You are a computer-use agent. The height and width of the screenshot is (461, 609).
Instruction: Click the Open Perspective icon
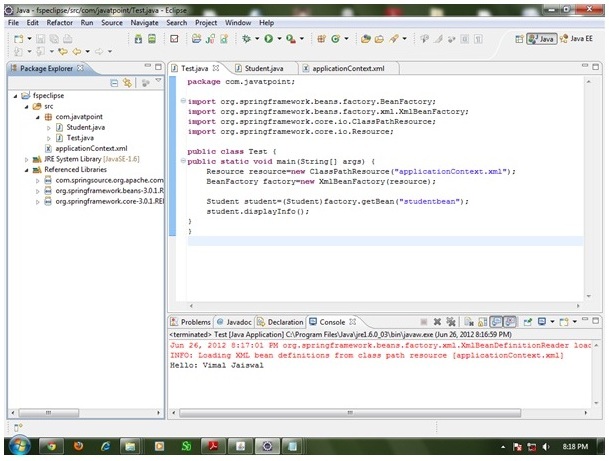click(519, 39)
